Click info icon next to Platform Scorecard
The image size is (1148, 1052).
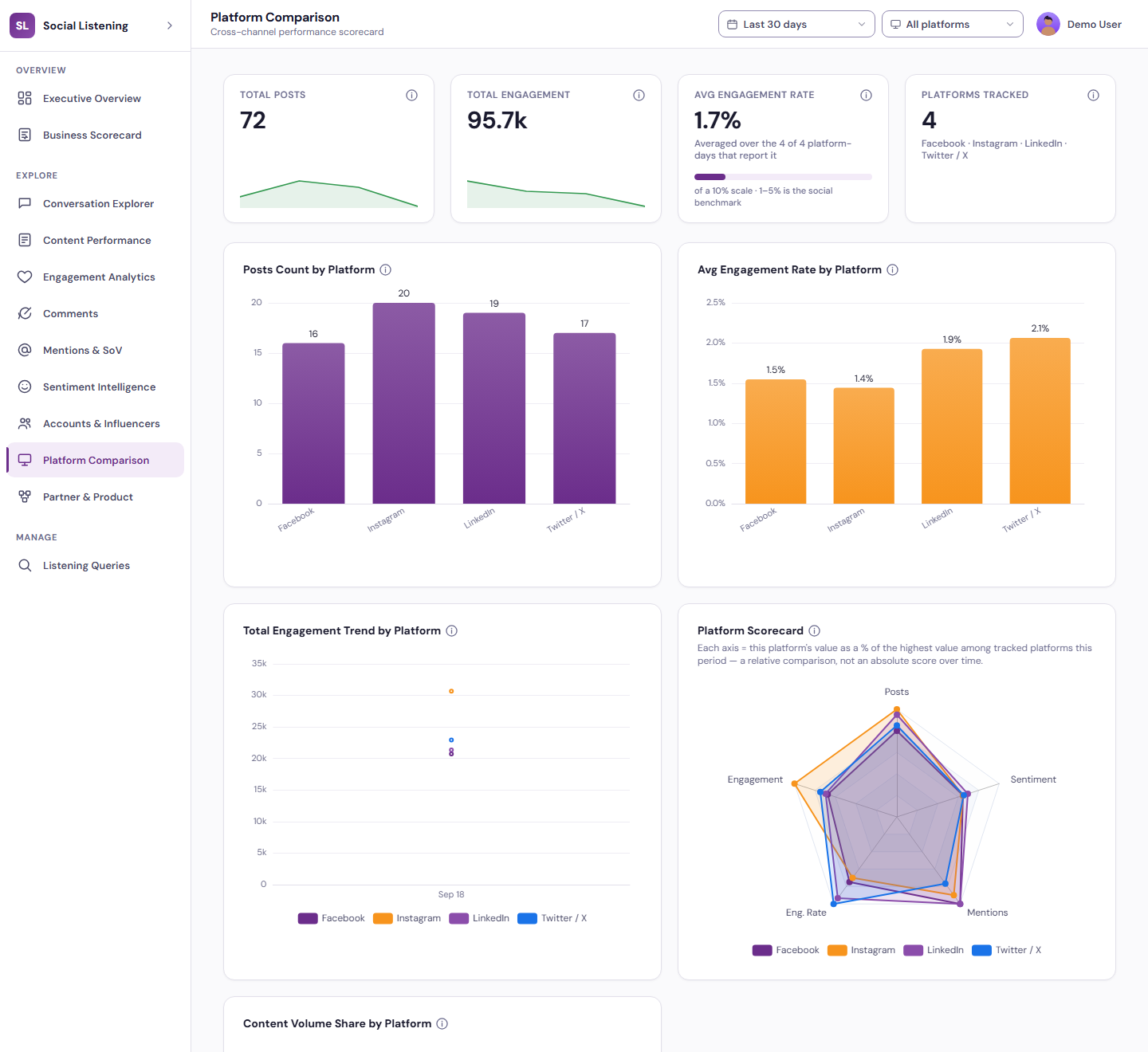pyautogui.click(x=814, y=630)
